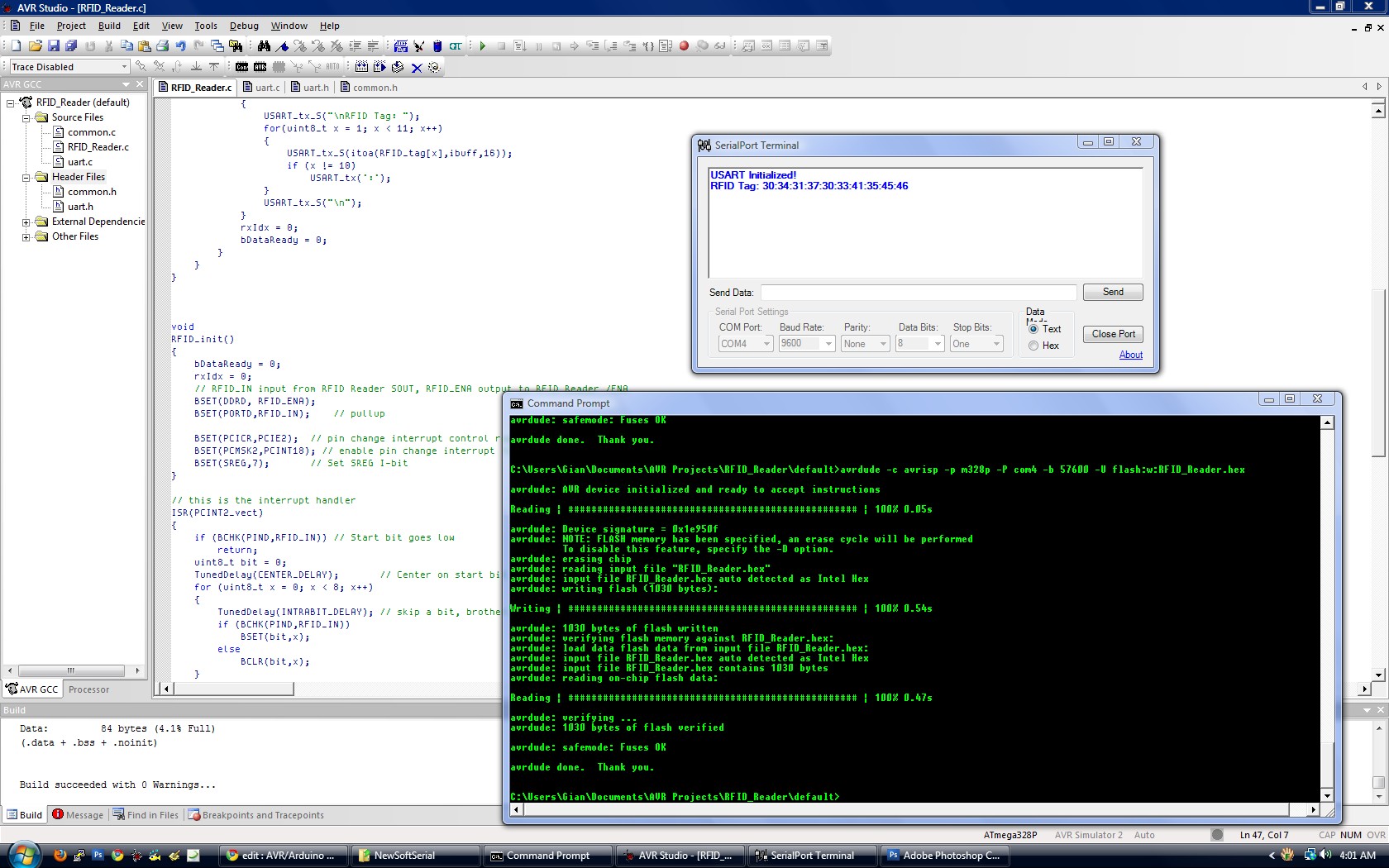Viewport: 1389px width, 868px height.
Task: Collapse the Source Files tree node
Action: point(26,118)
